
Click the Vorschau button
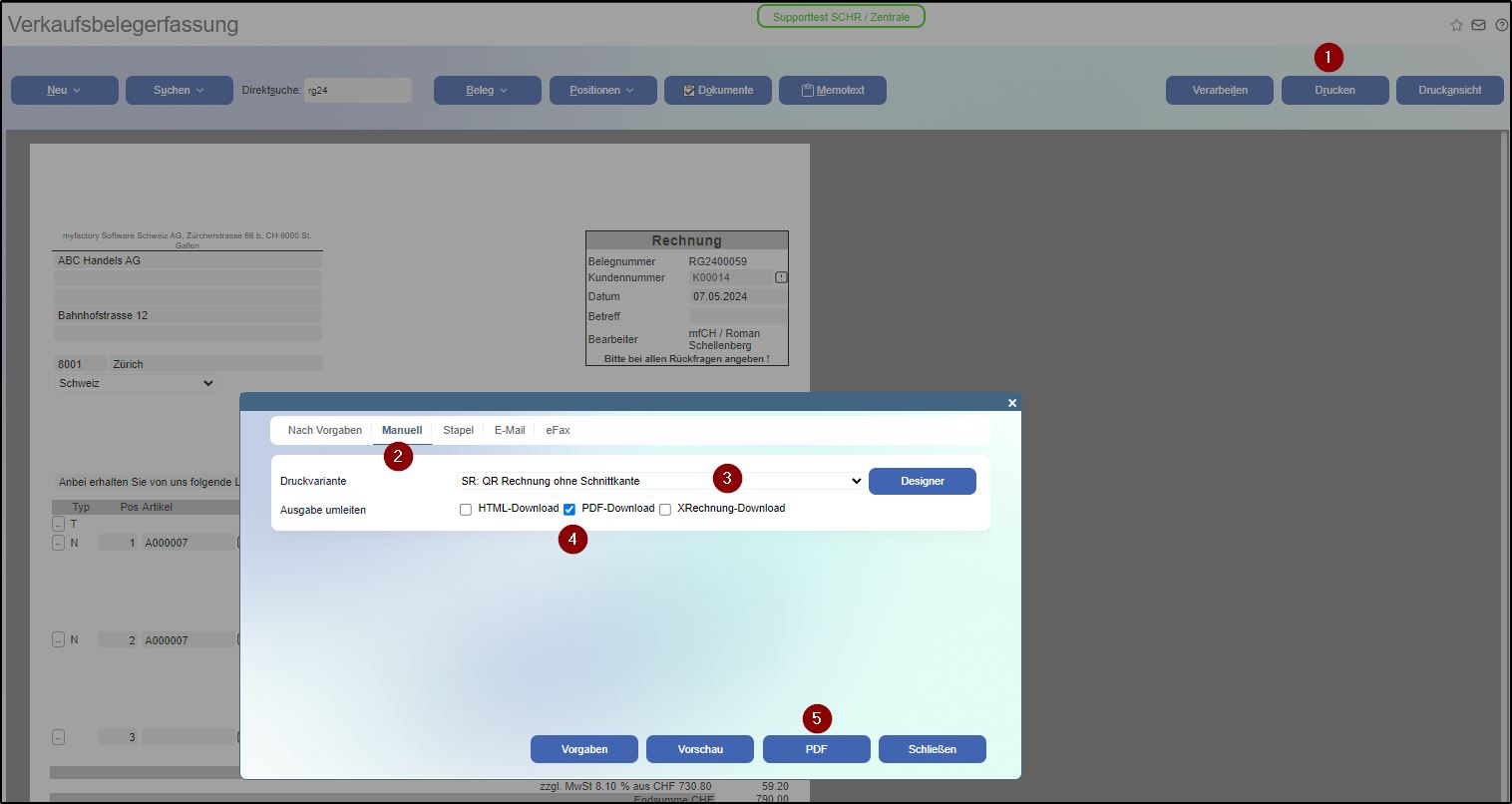(x=700, y=749)
